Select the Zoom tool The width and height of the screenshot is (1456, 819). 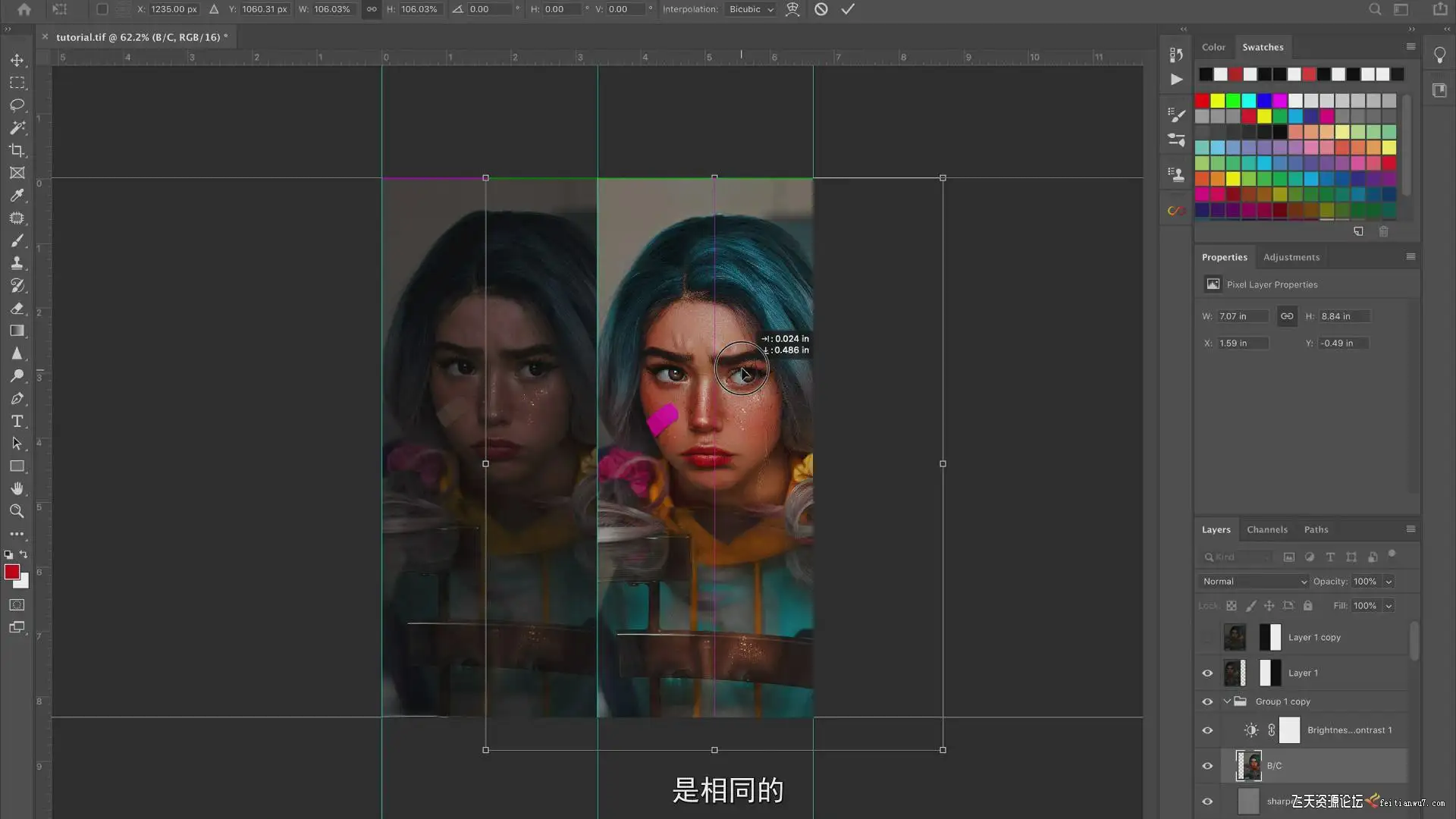click(x=17, y=511)
